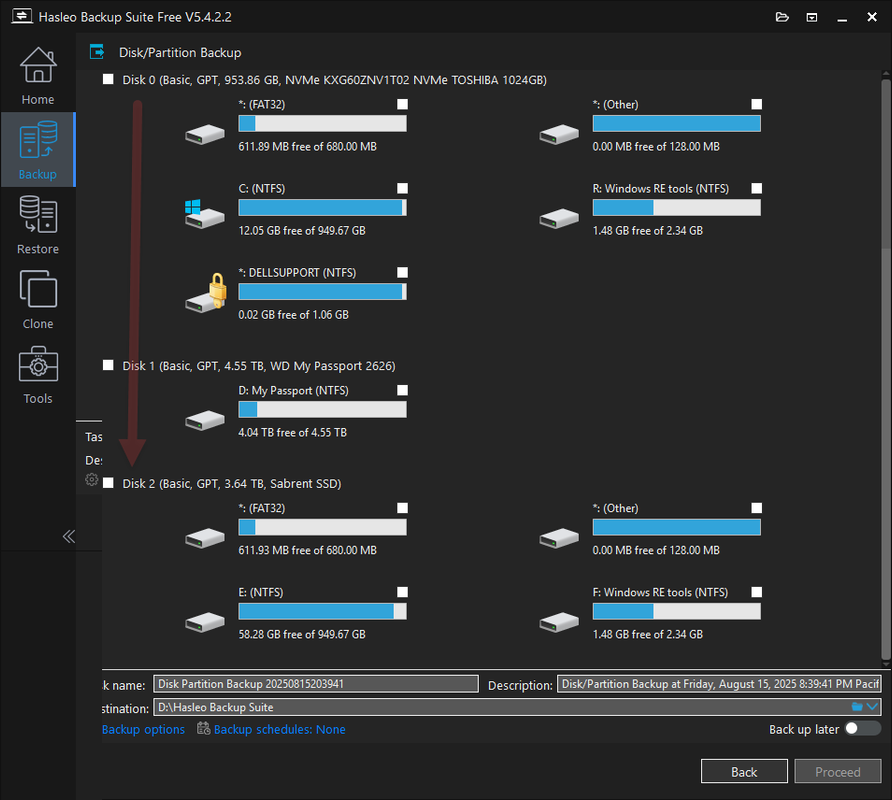The width and height of the screenshot is (892, 800).
Task: Expand the destination path dropdown arrow
Action: coord(872,707)
